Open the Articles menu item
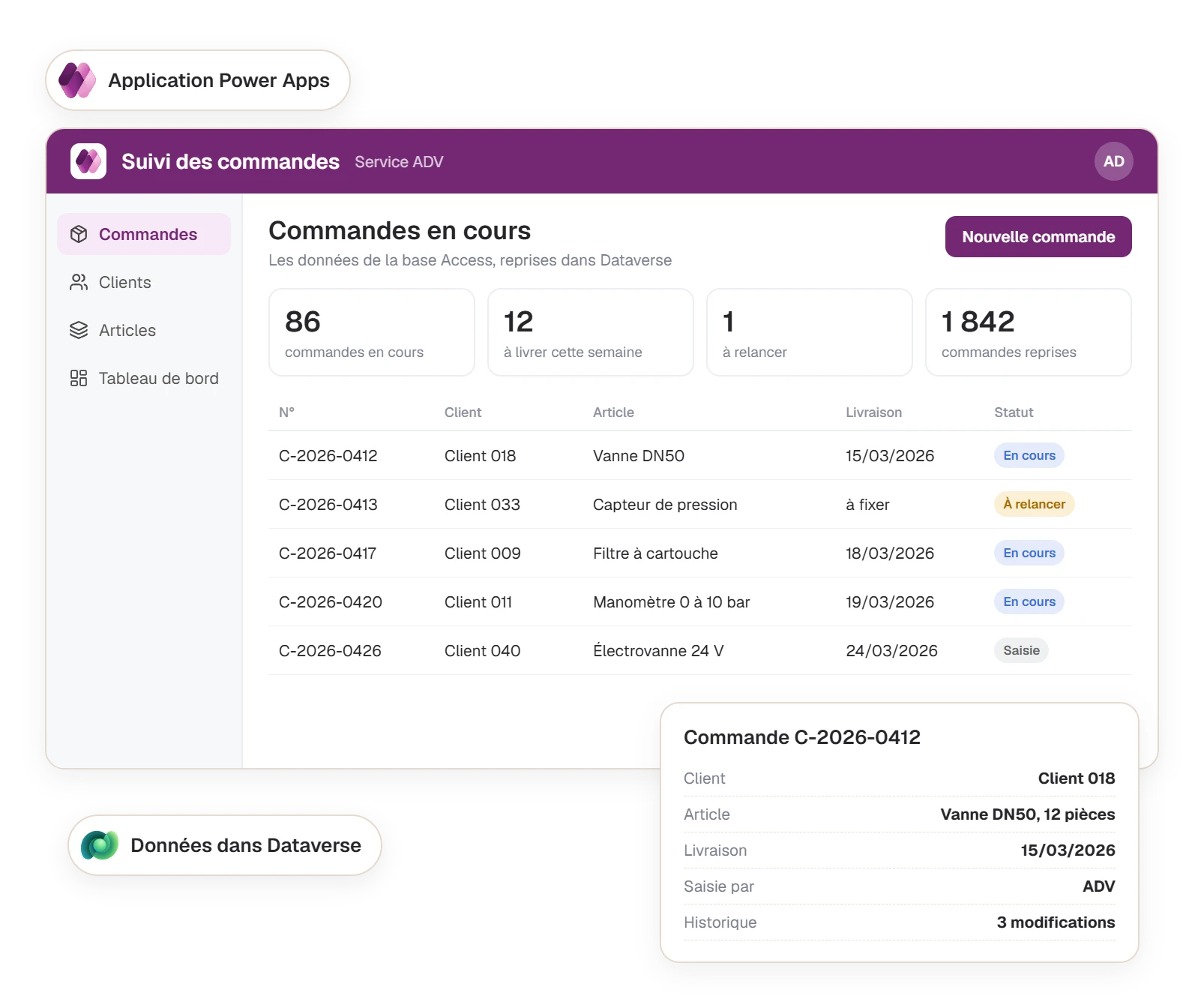The width and height of the screenshot is (1204, 1005). pyautogui.click(x=144, y=330)
